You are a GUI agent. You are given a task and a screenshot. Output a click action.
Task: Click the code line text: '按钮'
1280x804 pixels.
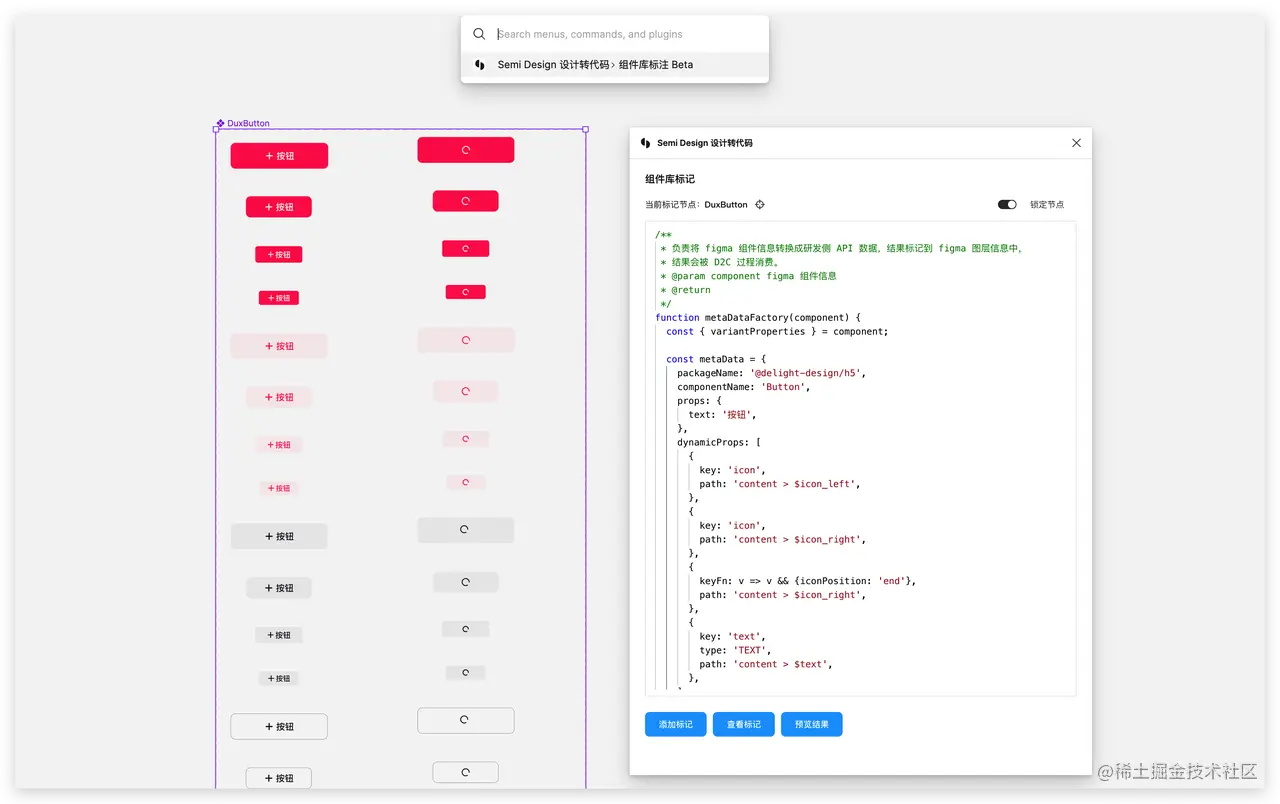coord(723,415)
